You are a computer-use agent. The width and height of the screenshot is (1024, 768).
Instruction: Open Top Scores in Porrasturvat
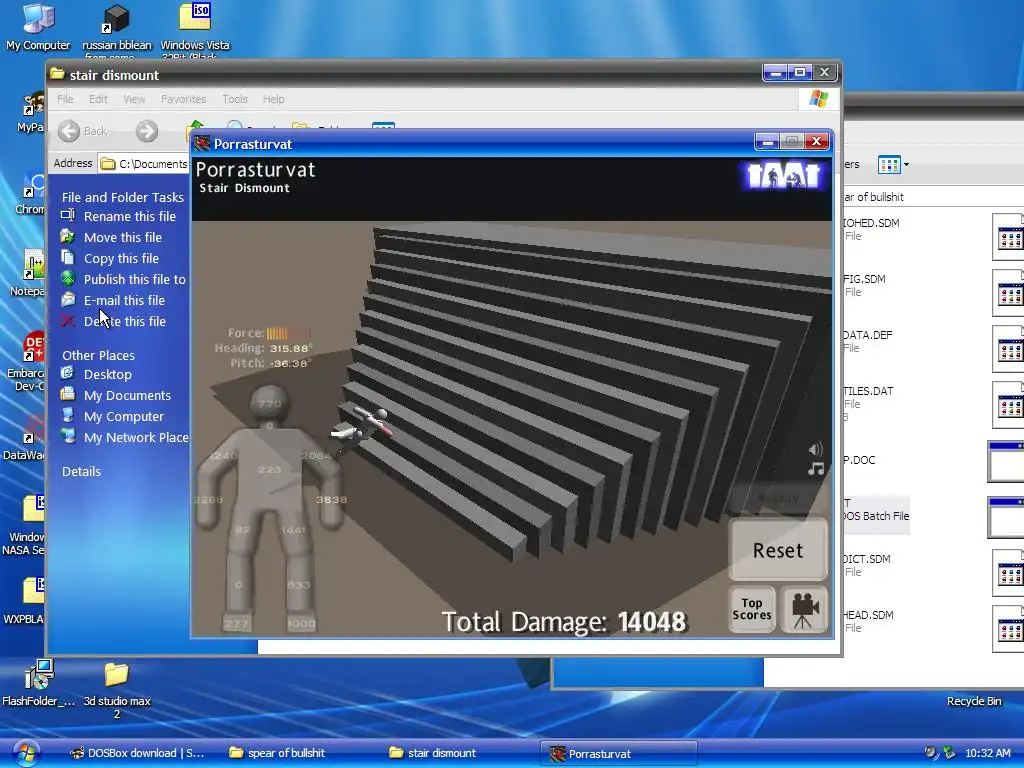point(752,609)
